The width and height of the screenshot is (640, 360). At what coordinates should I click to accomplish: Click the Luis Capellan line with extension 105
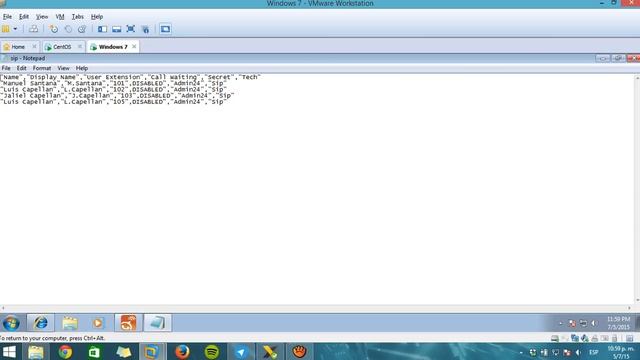click(x=113, y=102)
